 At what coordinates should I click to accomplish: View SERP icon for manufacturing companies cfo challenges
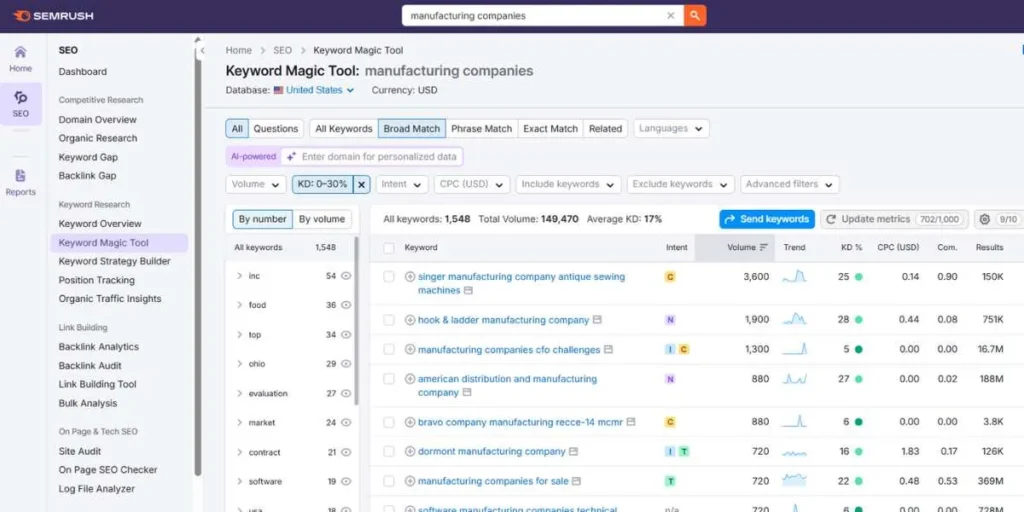click(x=608, y=349)
